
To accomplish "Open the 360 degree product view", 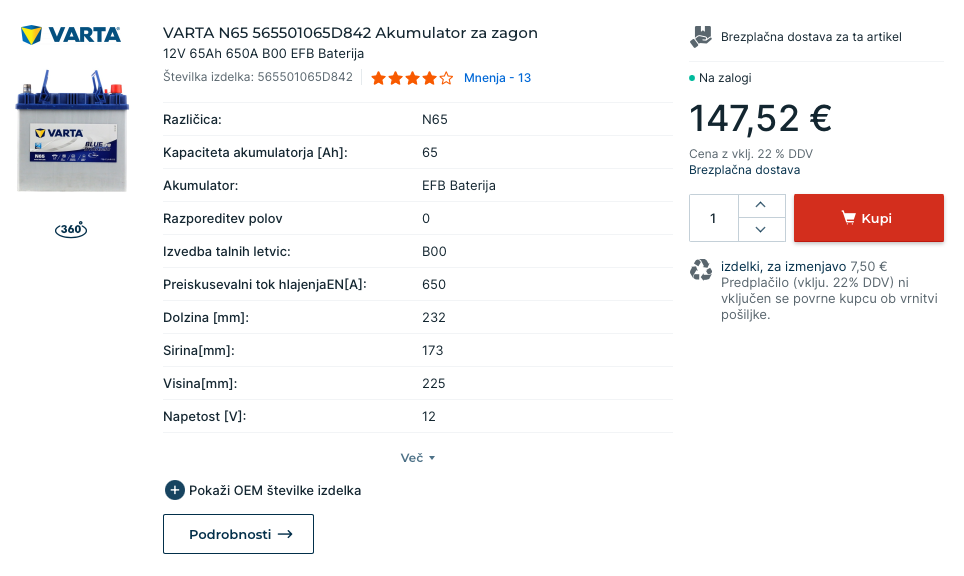I will pyautogui.click(x=71, y=229).
